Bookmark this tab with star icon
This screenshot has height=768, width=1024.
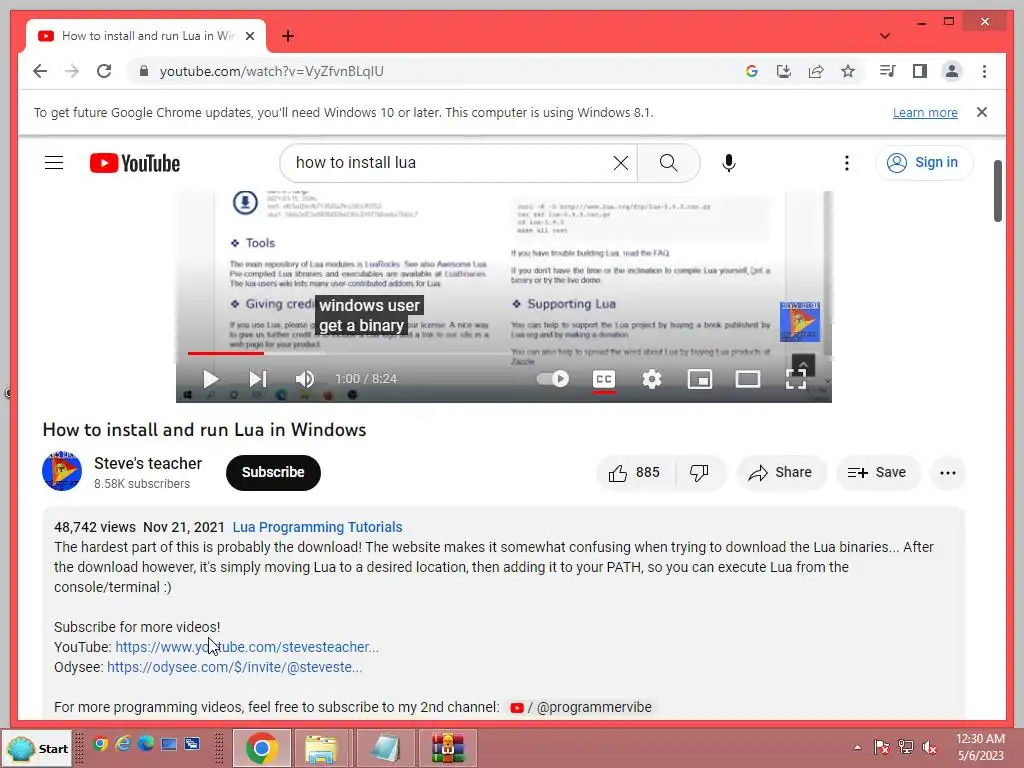click(848, 71)
